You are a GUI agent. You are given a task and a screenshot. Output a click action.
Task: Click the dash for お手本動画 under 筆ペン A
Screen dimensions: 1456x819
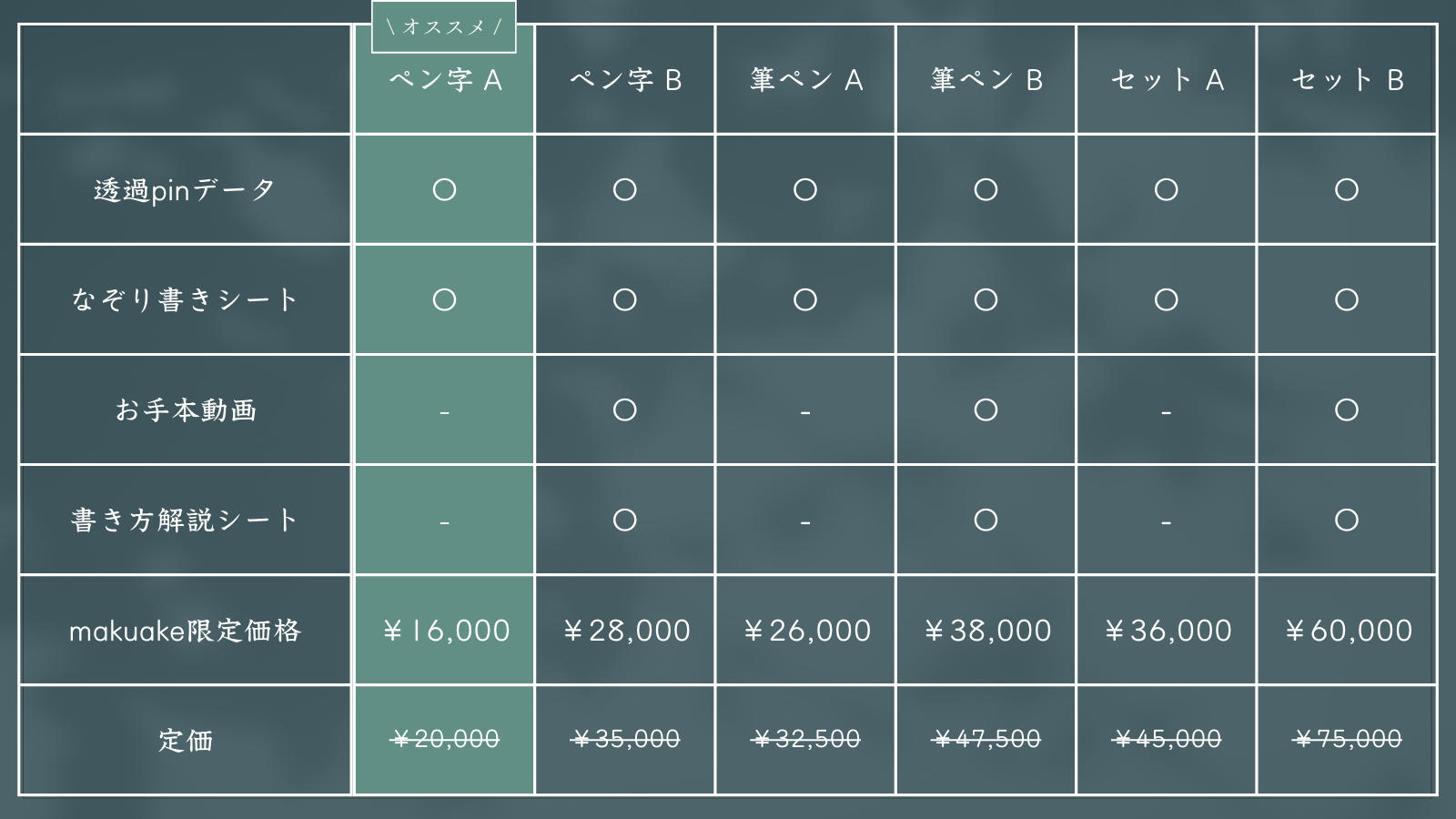point(805,413)
